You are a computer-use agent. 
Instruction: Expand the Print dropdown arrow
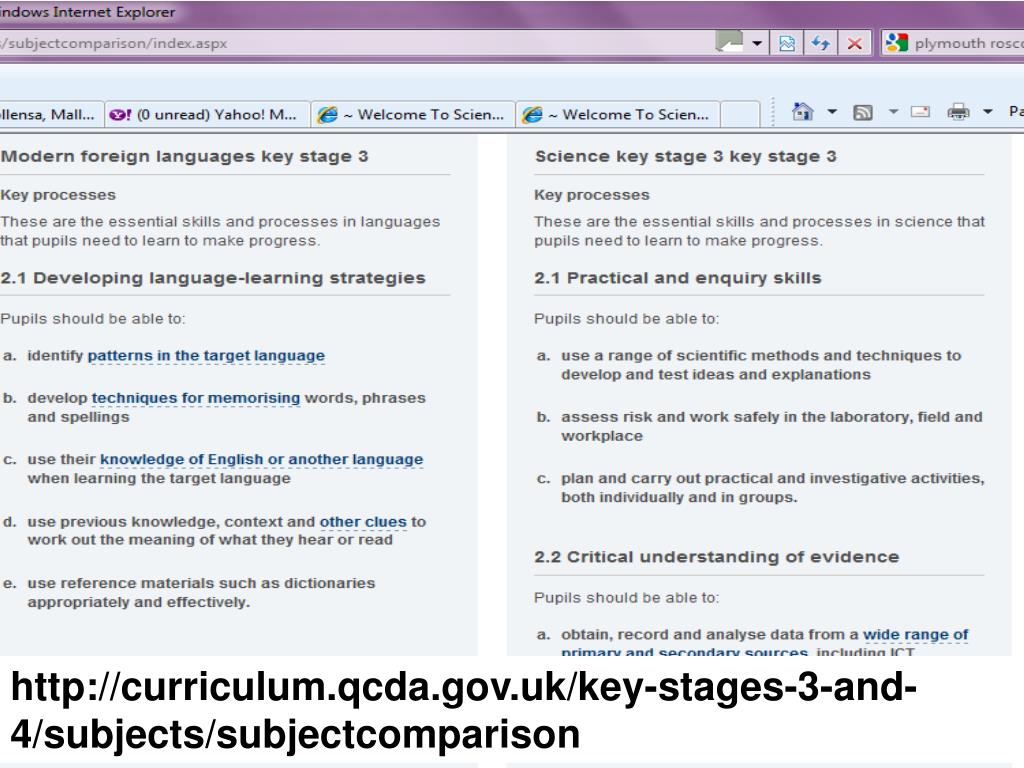988,112
